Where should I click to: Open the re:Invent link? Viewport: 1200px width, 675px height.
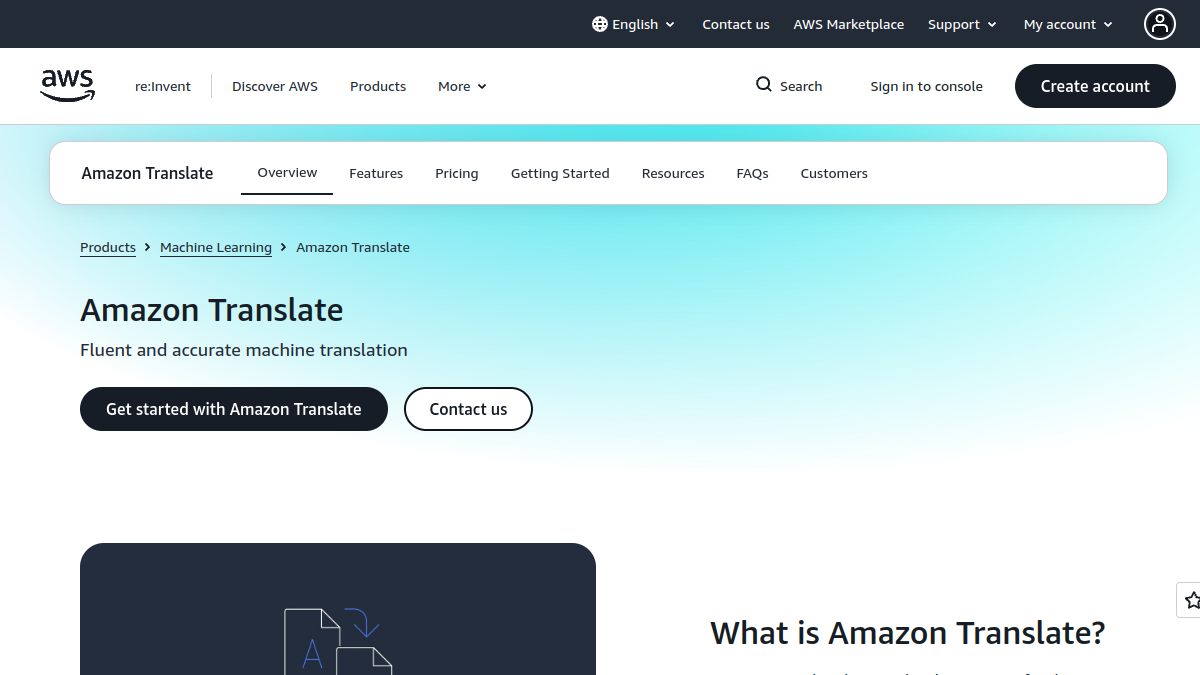(163, 86)
